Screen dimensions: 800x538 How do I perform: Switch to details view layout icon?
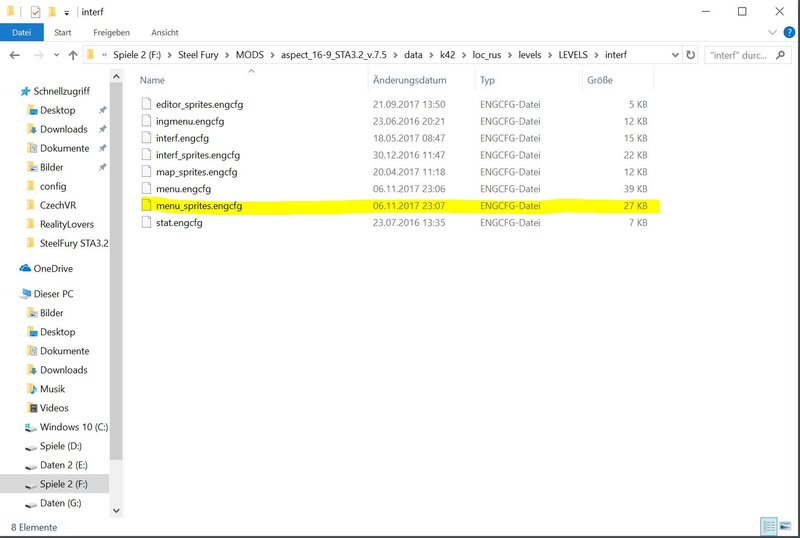768,526
